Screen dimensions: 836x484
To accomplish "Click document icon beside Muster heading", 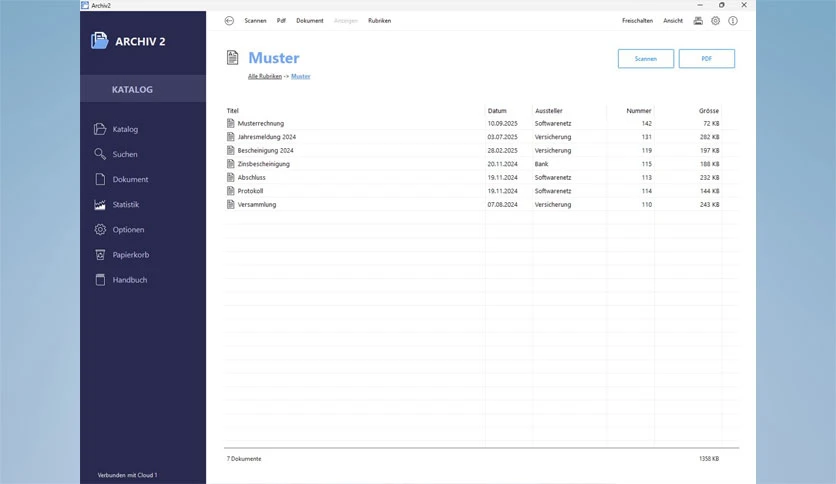I will pos(232,58).
